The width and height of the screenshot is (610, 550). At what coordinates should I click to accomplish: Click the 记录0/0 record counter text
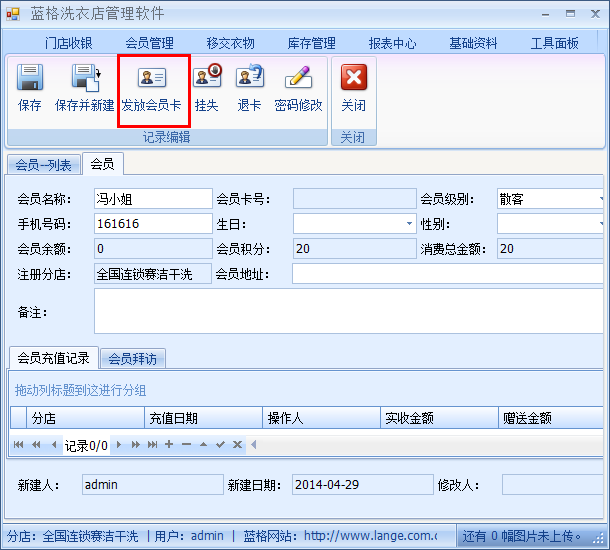pos(86,445)
